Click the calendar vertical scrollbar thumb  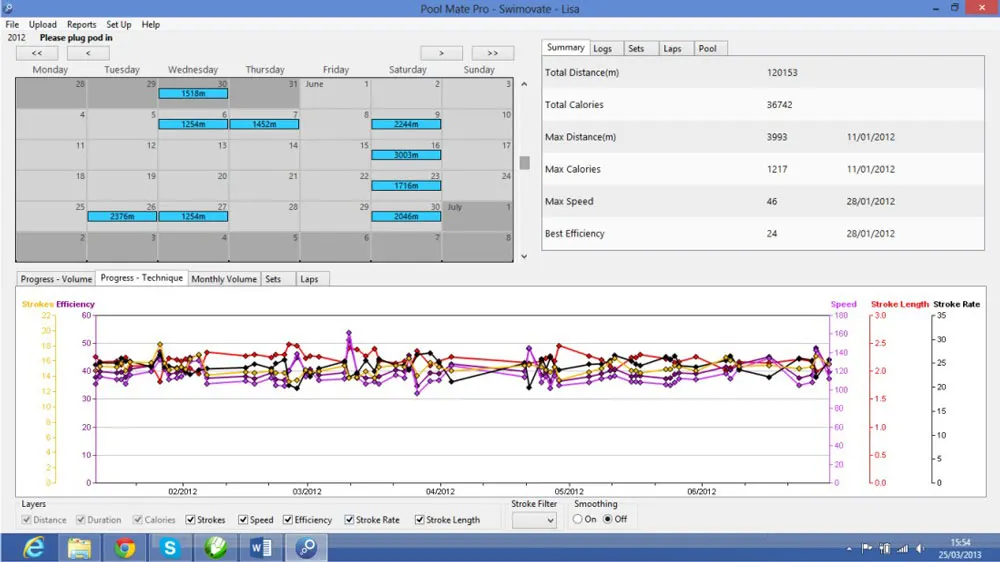[x=524, y=163]
